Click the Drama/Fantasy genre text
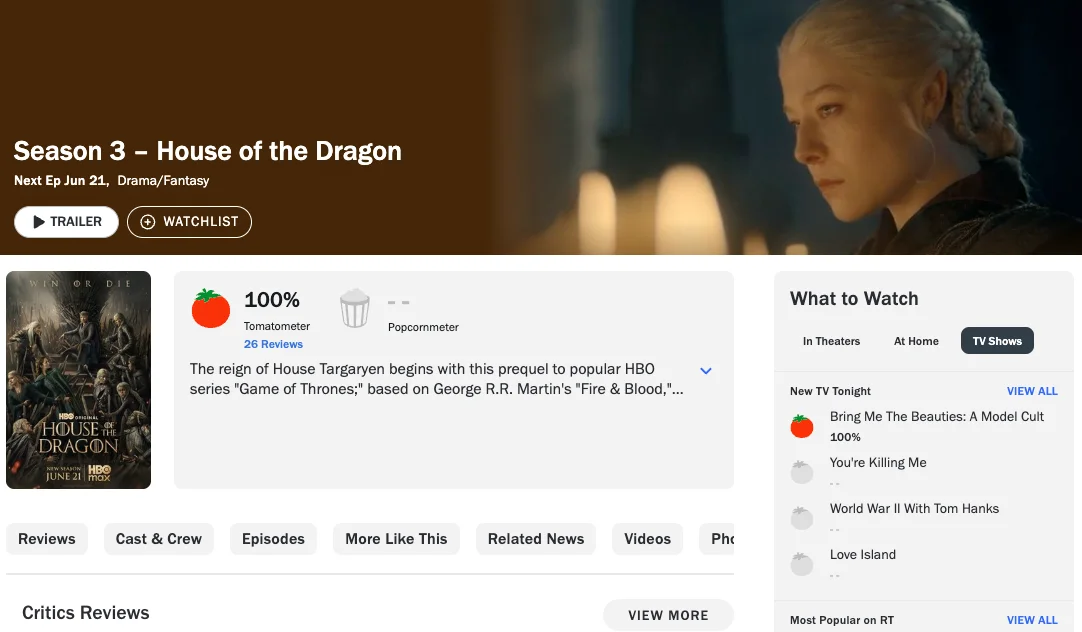This screenshot has width=1082, height=632. click(163, 180)
